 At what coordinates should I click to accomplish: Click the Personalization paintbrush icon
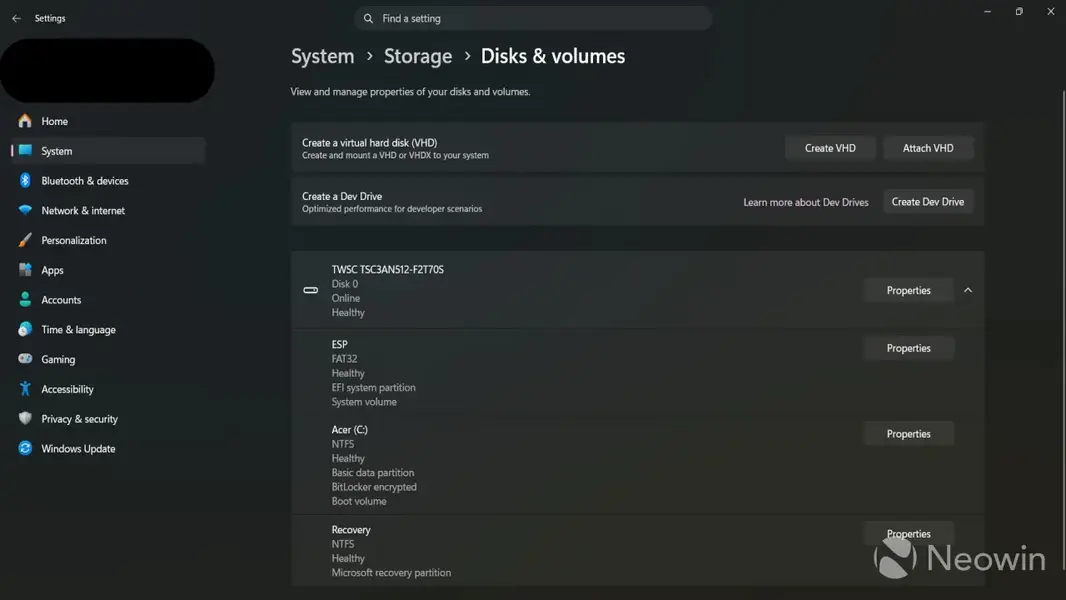25,240
